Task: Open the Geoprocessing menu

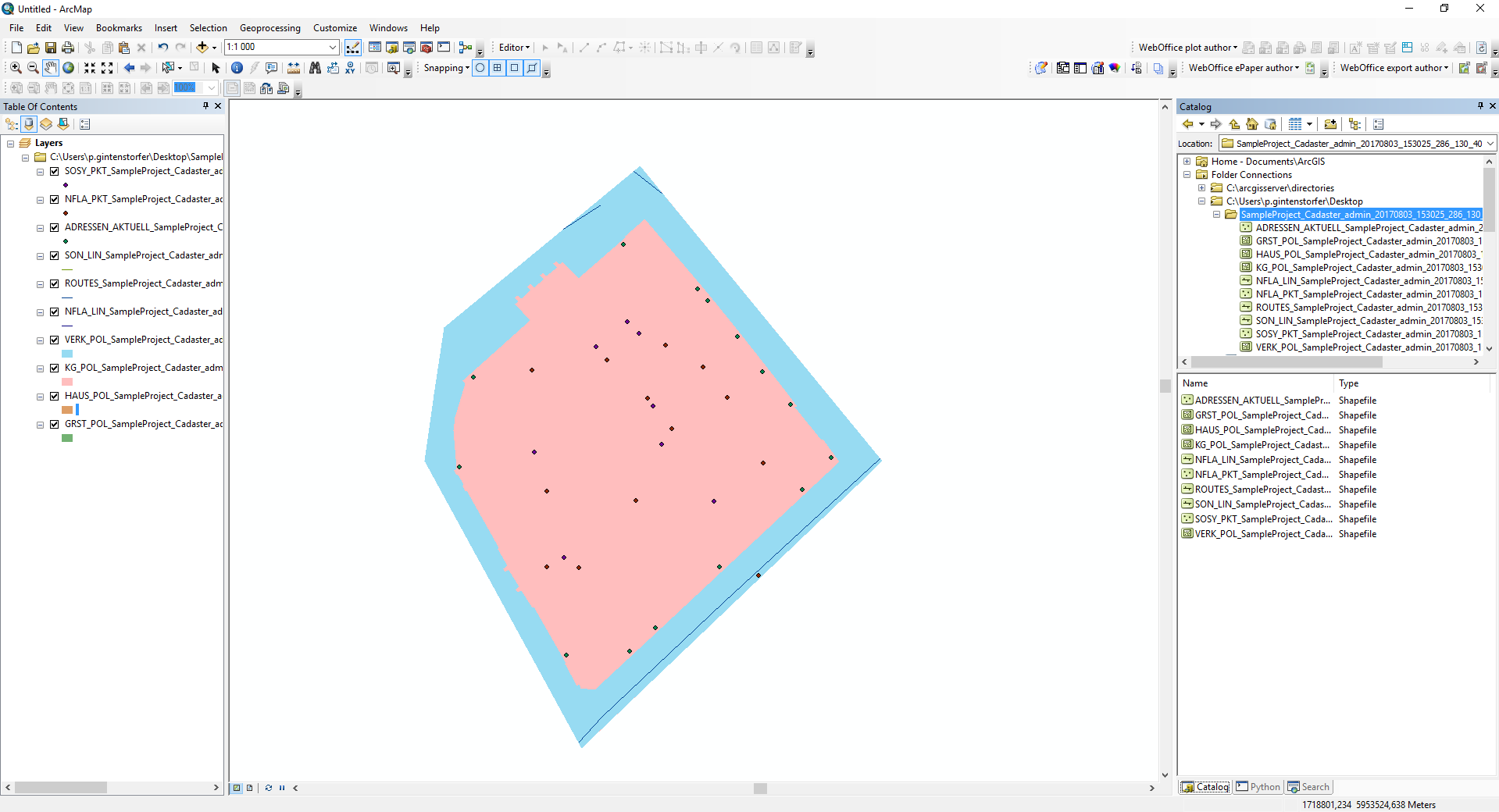Action: 269,28
